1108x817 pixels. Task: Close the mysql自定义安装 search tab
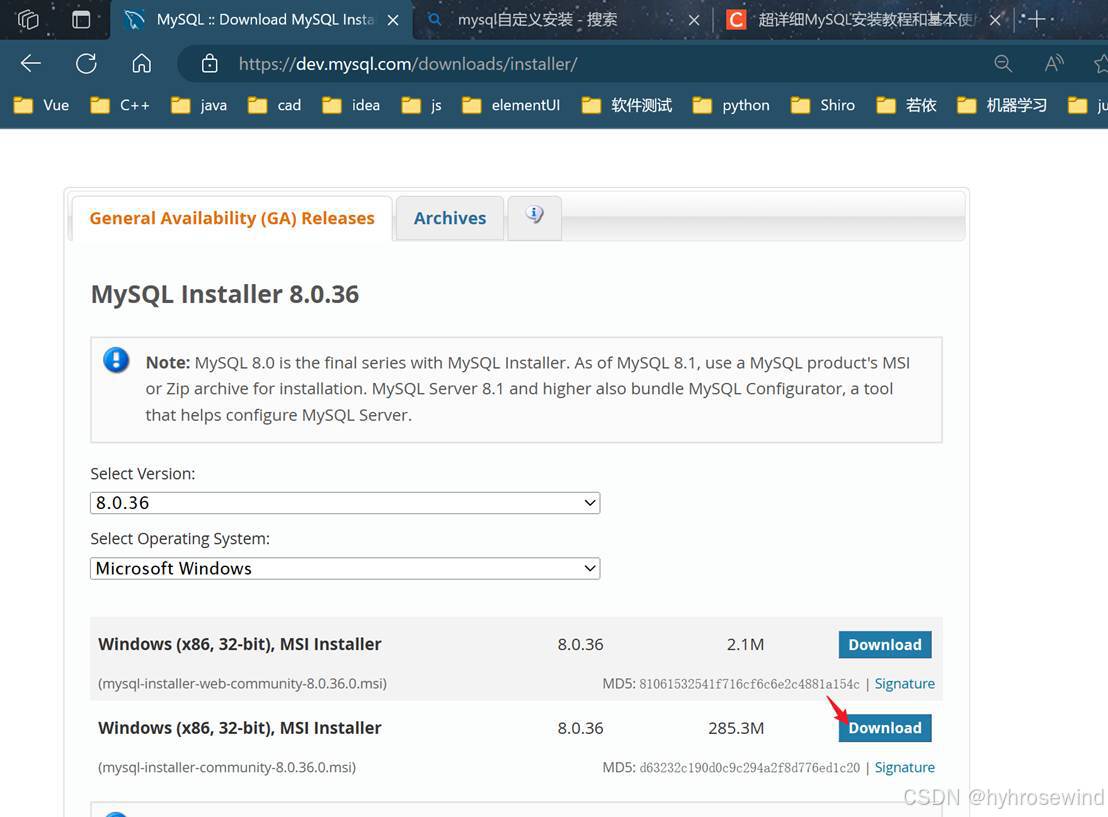pyautogui.click(x=694, y=20)
